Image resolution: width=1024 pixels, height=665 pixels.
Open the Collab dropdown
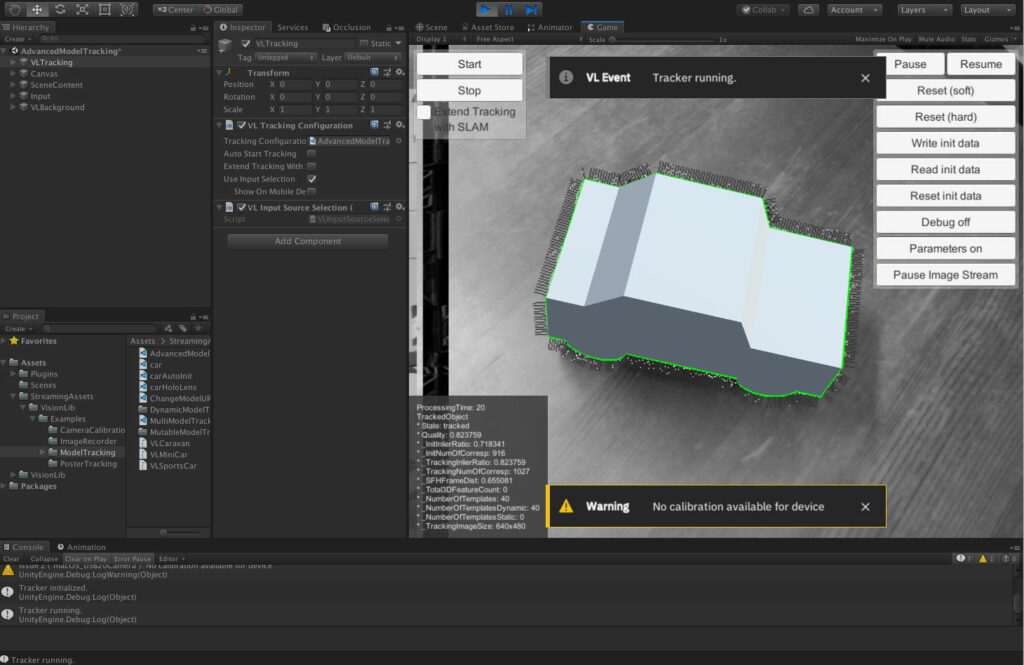coord(763,10)
